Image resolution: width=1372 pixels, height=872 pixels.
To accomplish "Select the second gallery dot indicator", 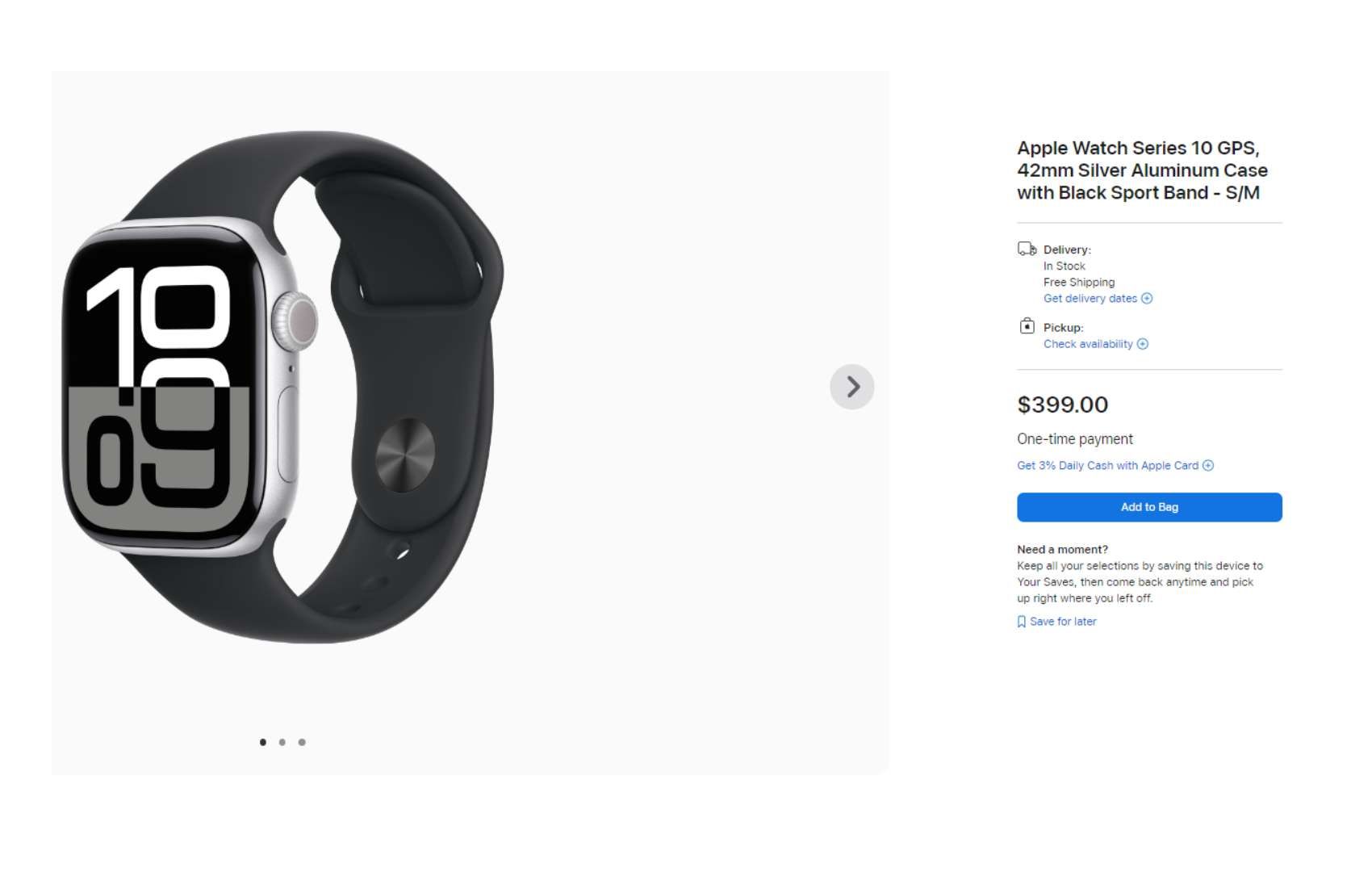I will coord(282,742).
